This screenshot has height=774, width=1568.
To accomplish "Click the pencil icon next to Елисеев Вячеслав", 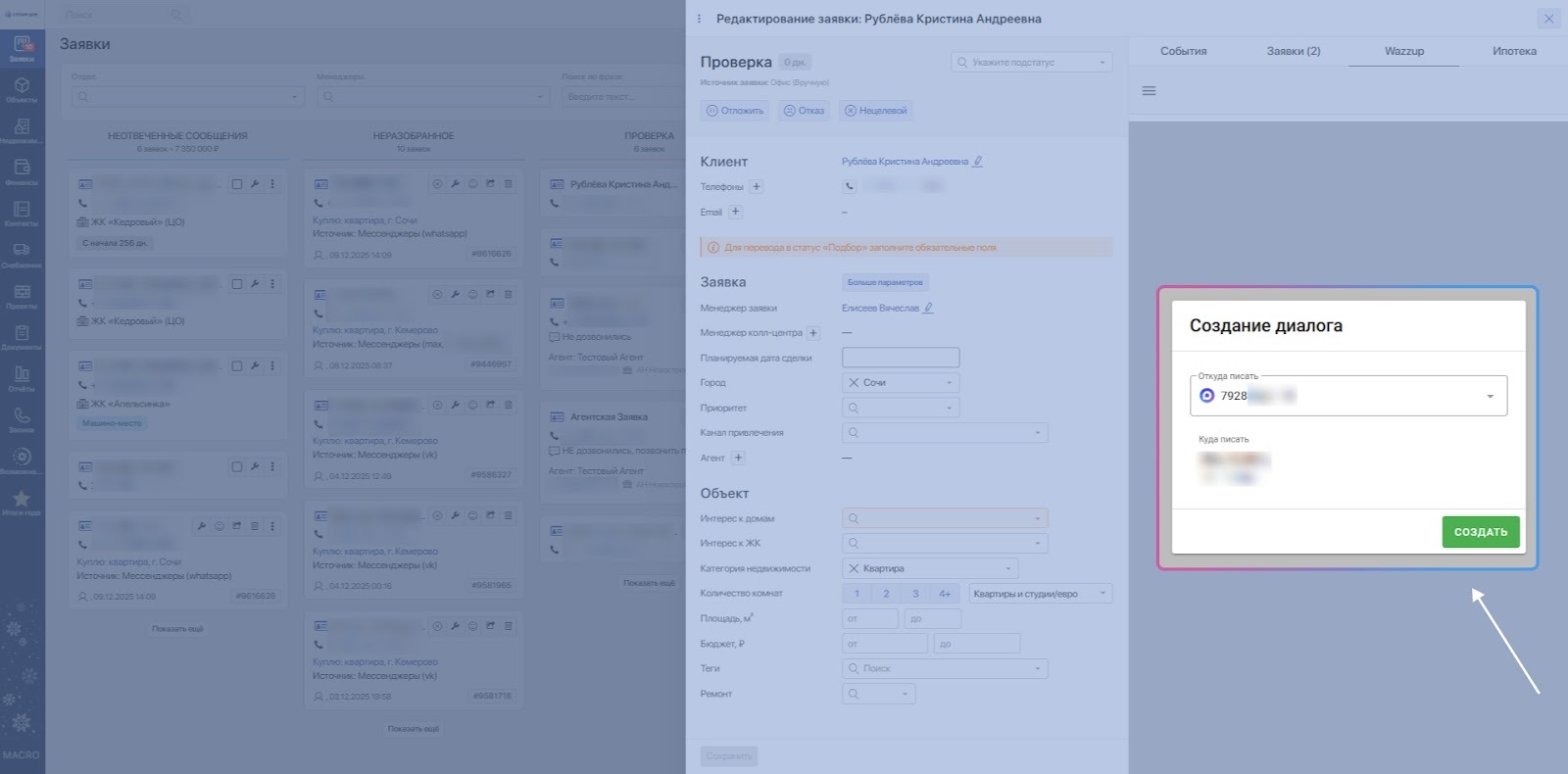I will pos(928,309).
